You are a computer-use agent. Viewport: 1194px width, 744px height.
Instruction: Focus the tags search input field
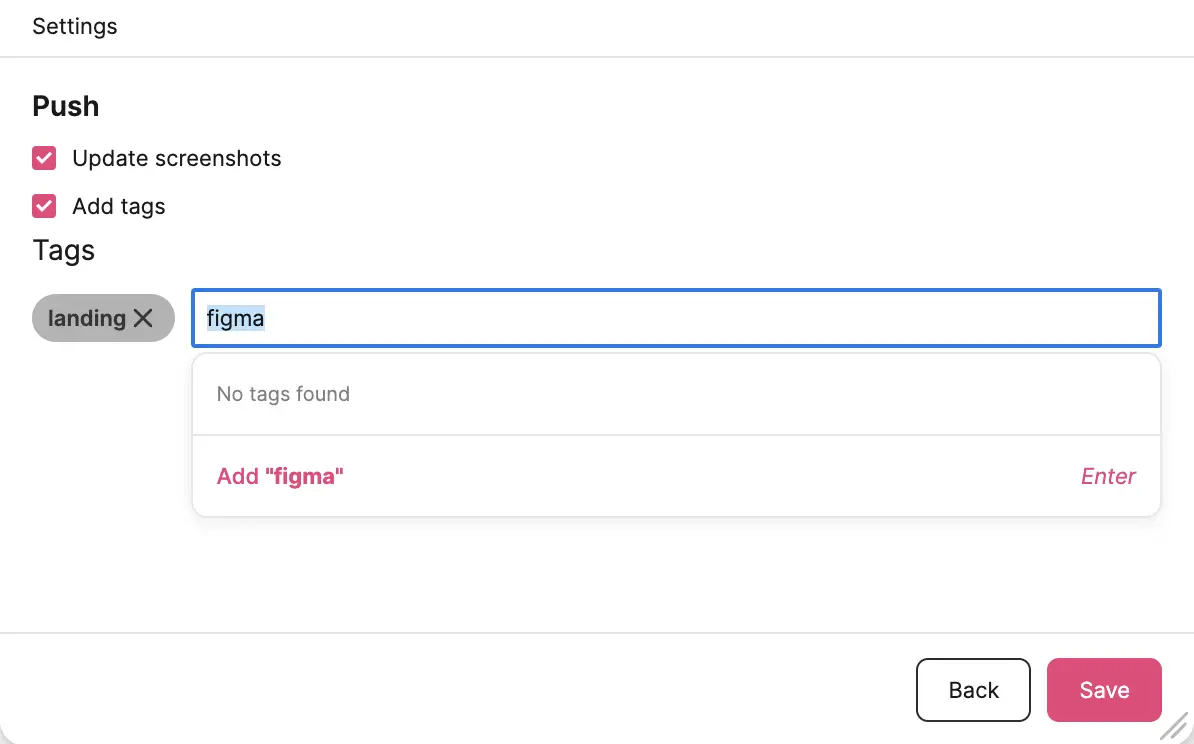click(x=676, y=318)
